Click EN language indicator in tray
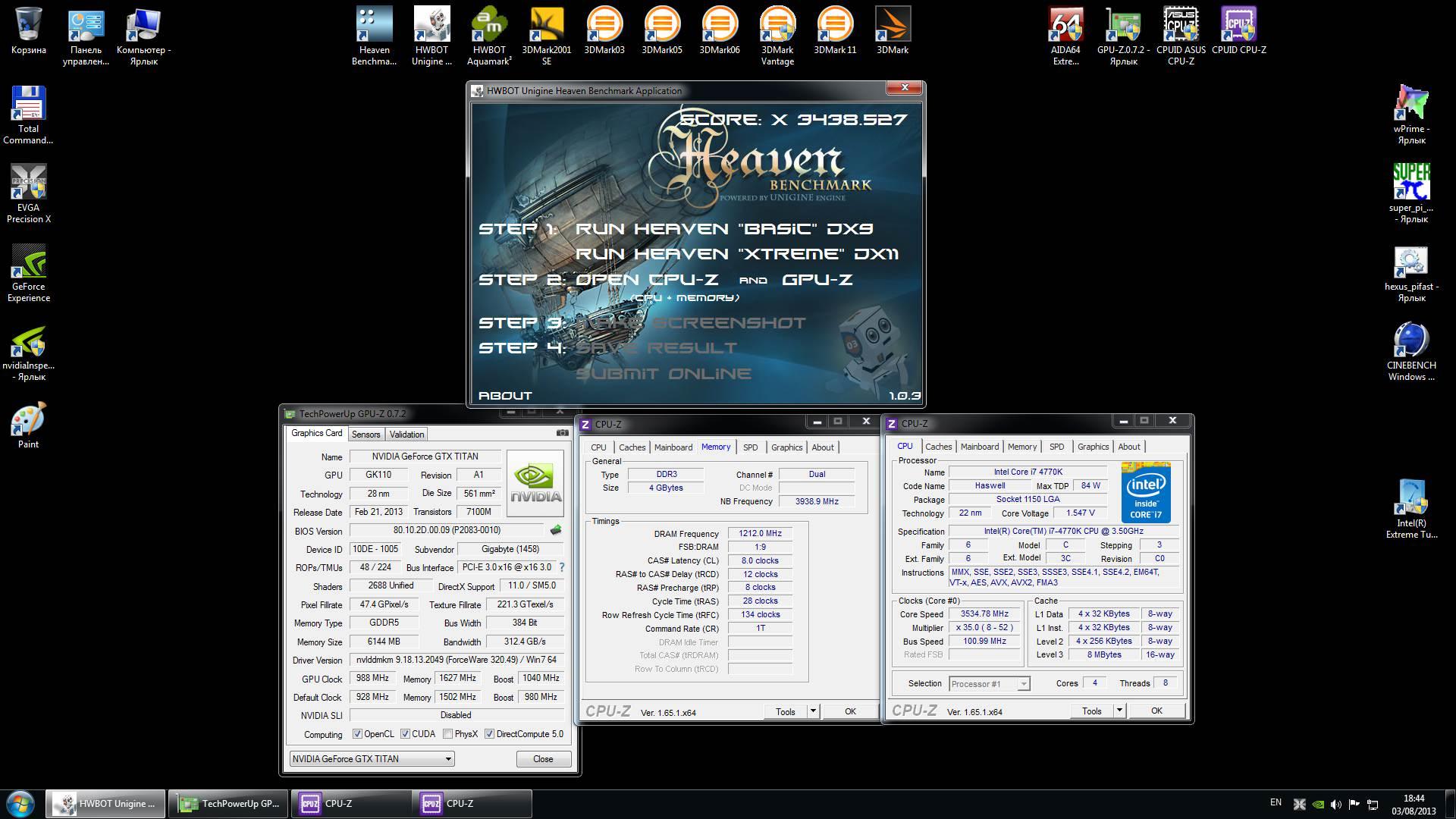 click(x=1276, y=802)
